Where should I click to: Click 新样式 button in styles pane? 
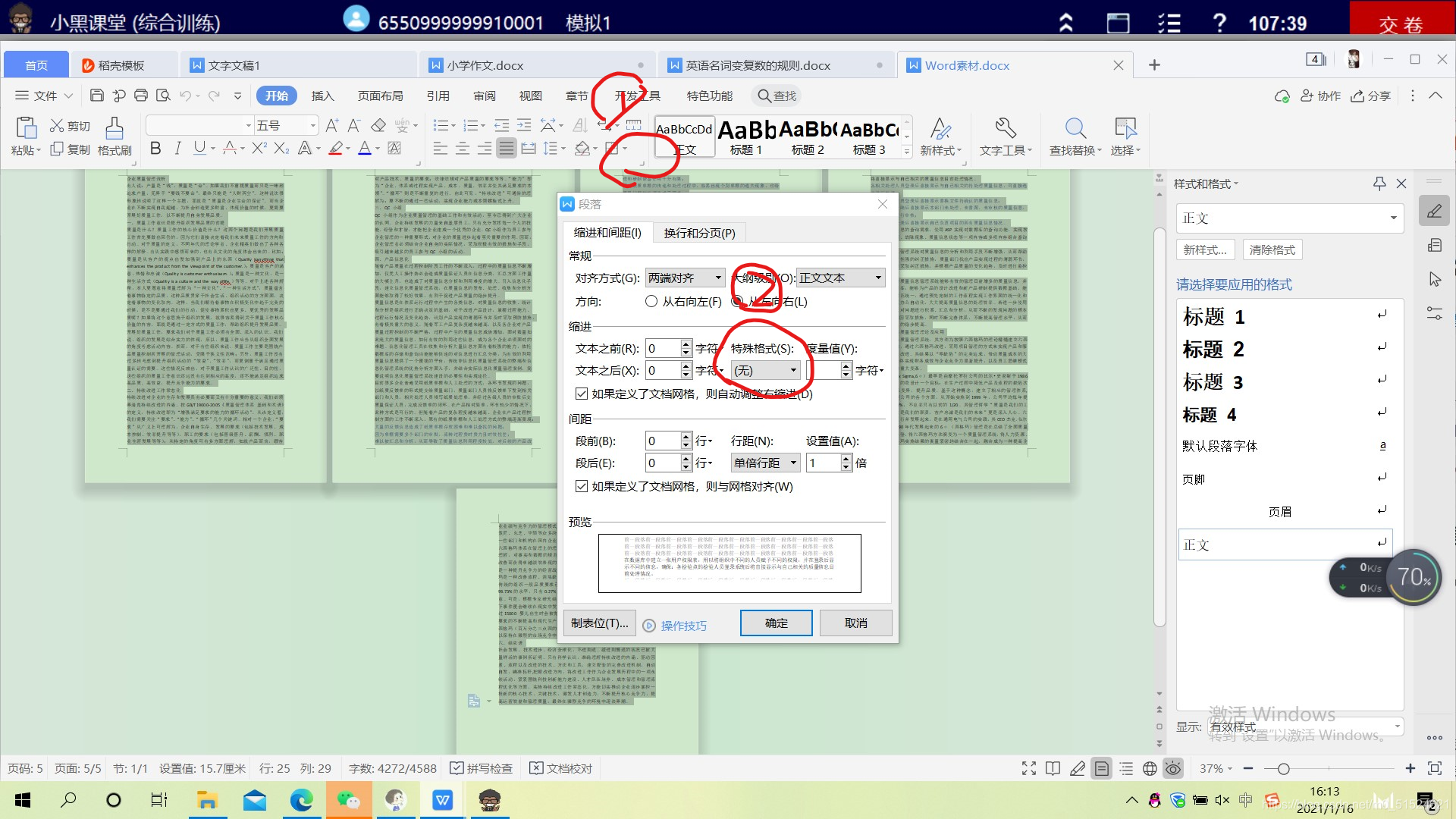click(x=1206, y=249)
